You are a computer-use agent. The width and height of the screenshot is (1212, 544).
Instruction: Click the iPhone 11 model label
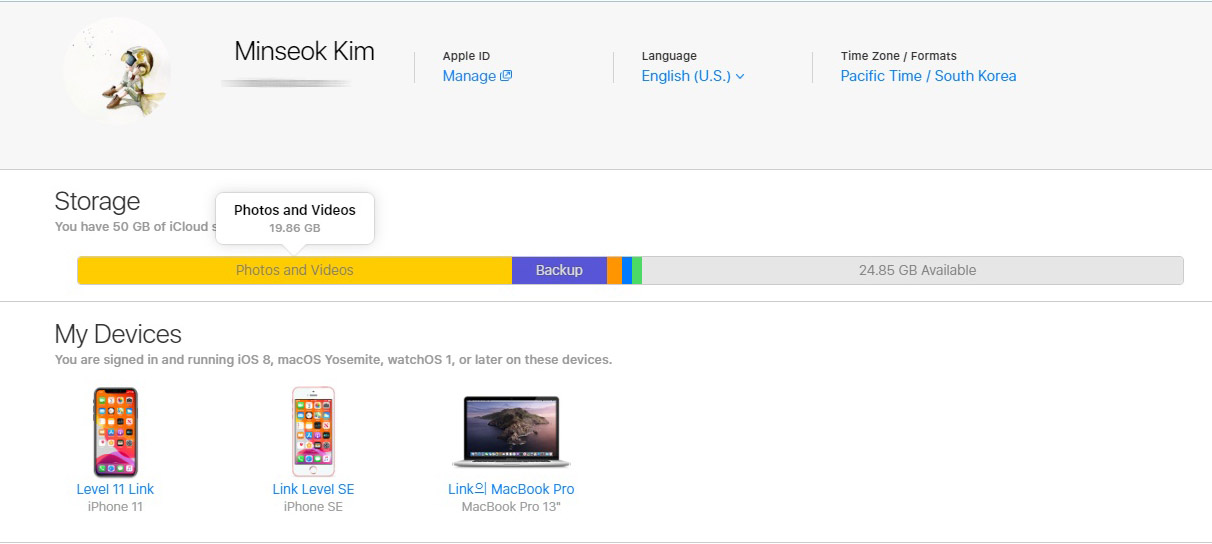click(115, 507)
